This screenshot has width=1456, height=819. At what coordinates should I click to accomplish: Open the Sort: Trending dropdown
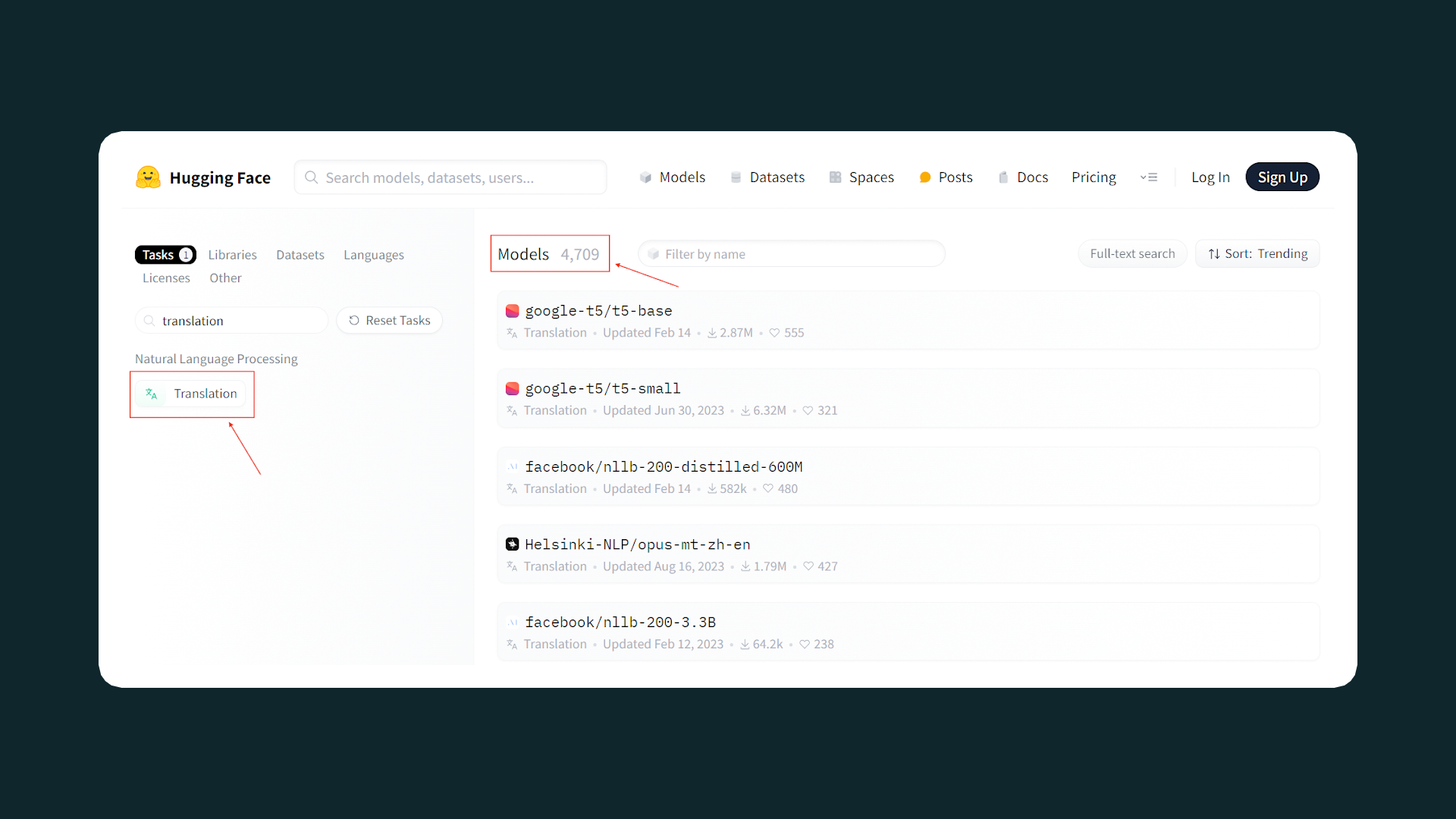coord(1257,253)
